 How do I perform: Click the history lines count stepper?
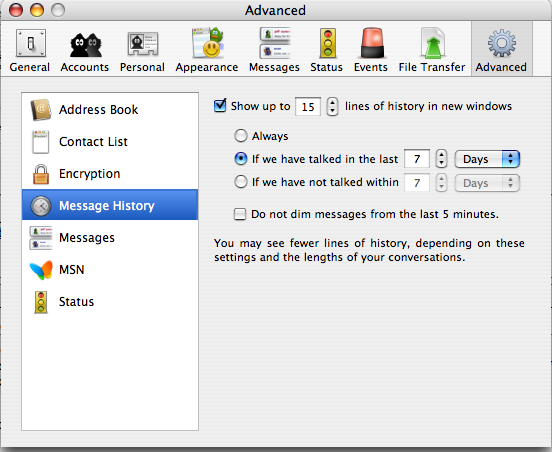click(x=332, y=107)
